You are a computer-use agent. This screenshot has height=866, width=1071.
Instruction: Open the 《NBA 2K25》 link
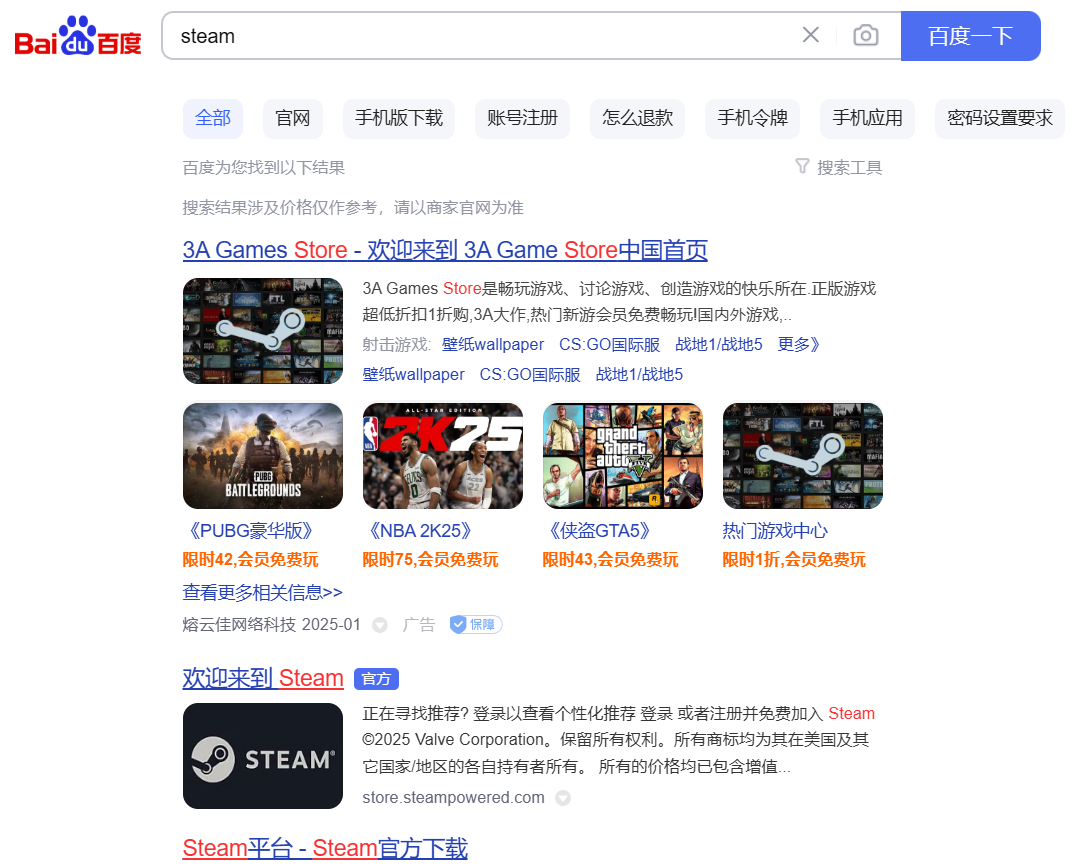[421, 531]
